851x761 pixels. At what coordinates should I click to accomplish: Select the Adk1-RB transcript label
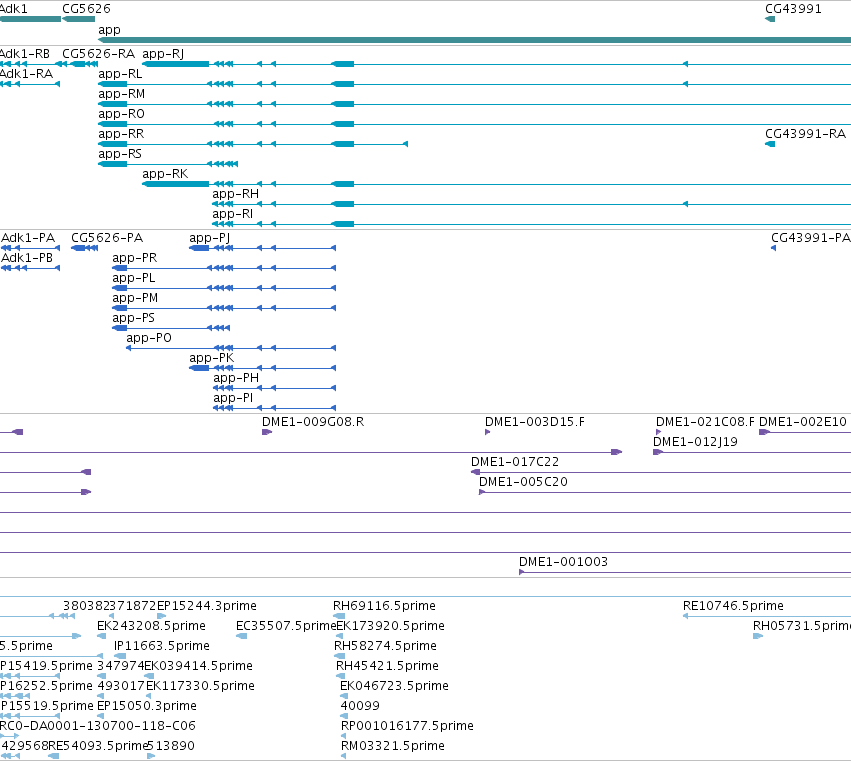25,54
